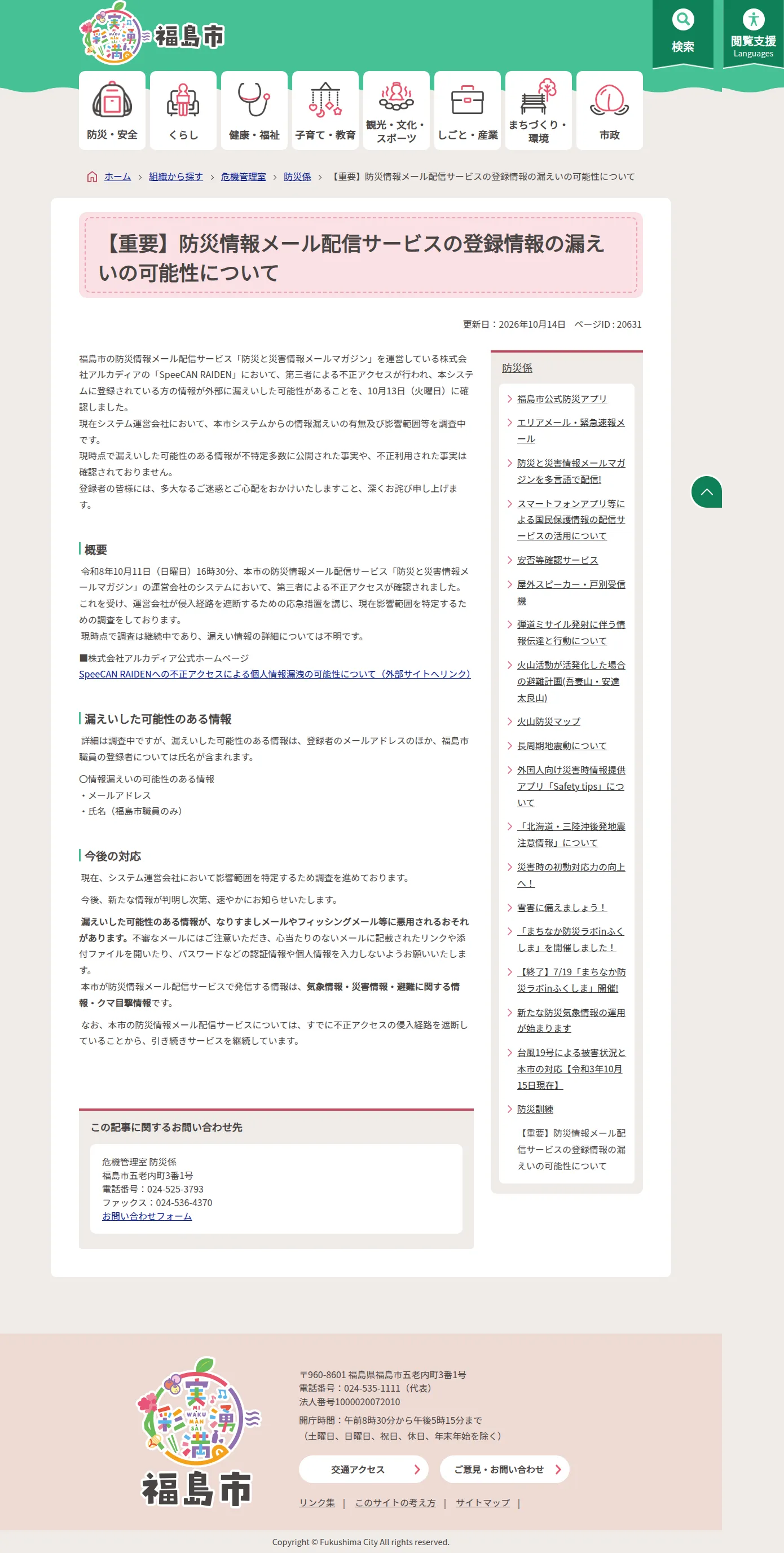The image size is (784, 1553).
Task: Open the くらし category icon
Action: pyautogui.click(x=183, y=111)
